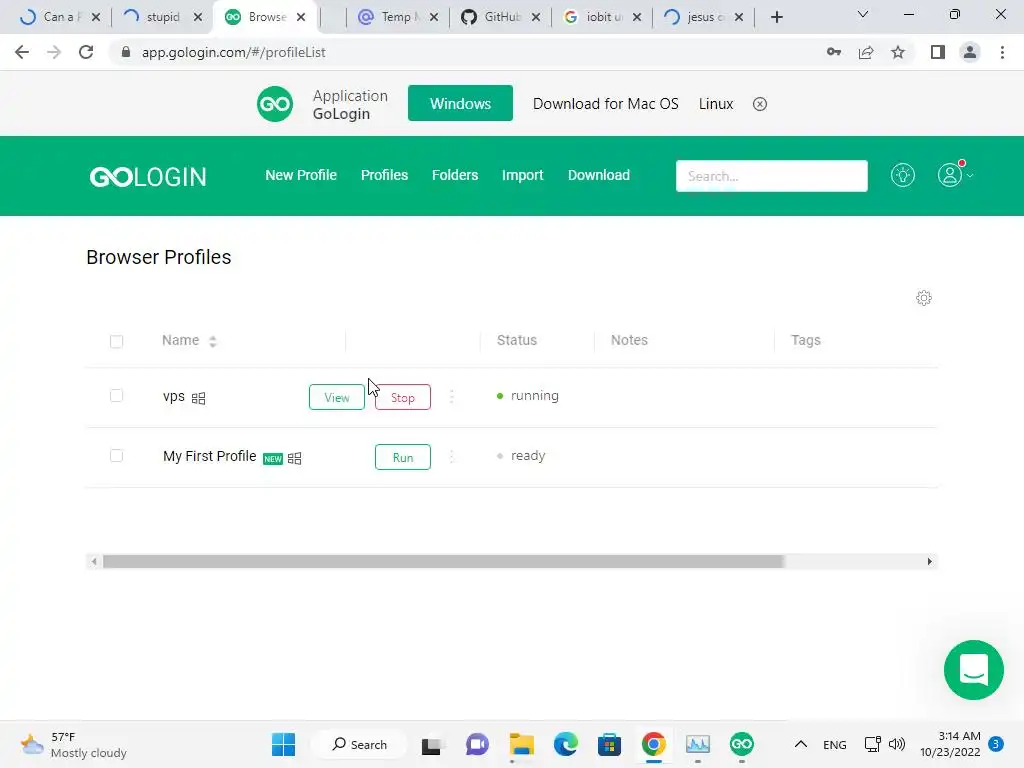Viewport: 1024px width, 768px height.
Task: Click the Linux download link
Action: pyautogui.click(x=716, y=104)
